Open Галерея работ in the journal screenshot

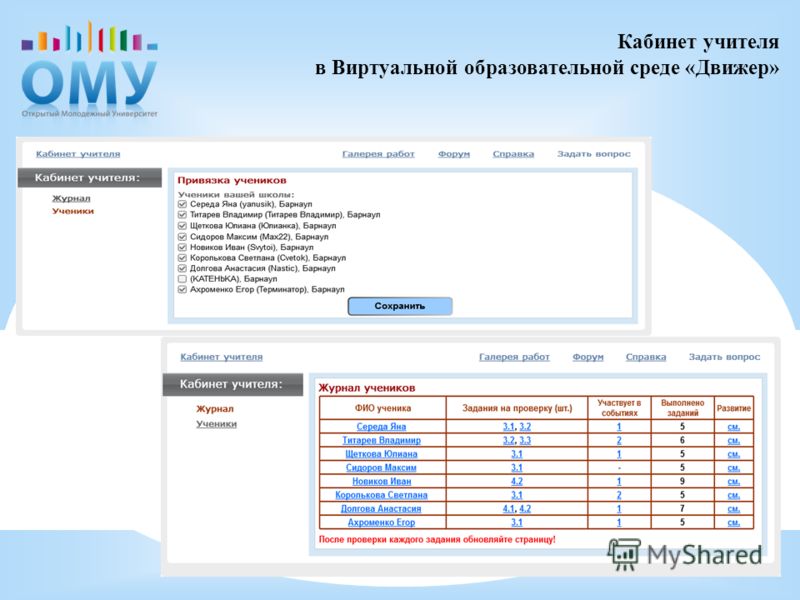(x=514, y=357)
